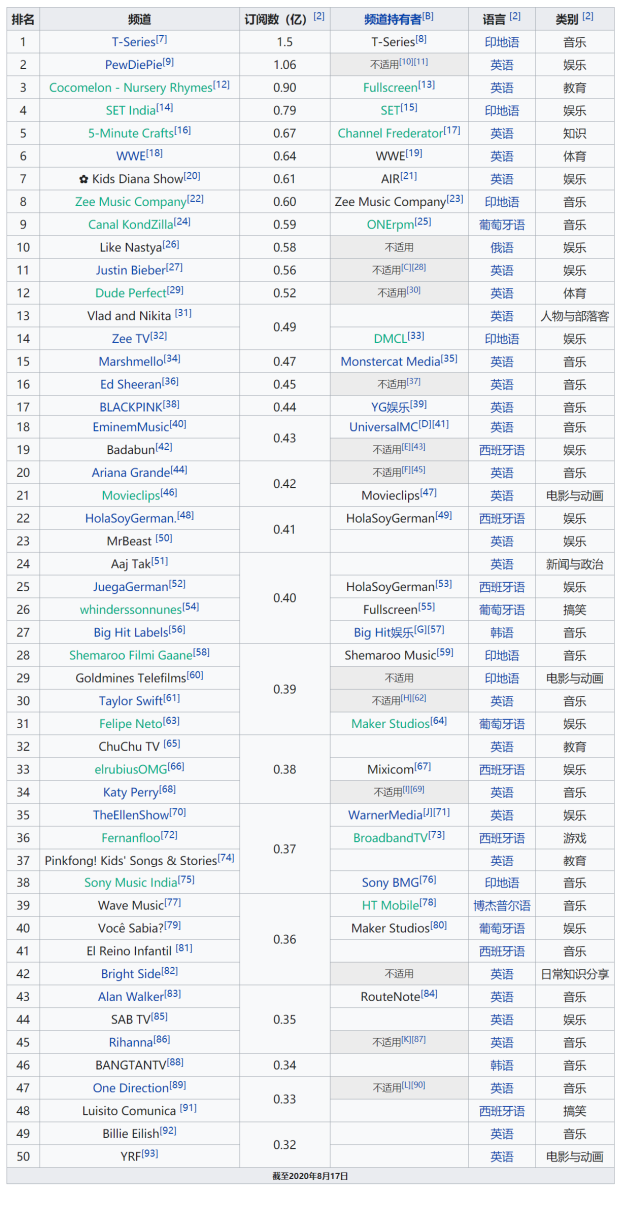This screenshot has width=641, height=1213.
Task: Open the Alan Walker link
Action: click(x=131, y=998)
